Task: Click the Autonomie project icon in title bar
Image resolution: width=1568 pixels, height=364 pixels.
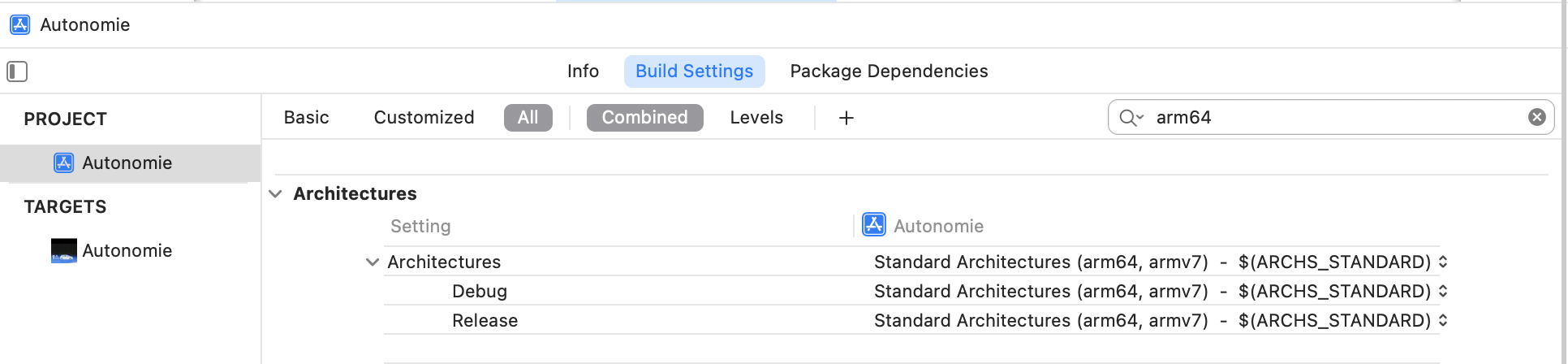Action: [20, 24]
